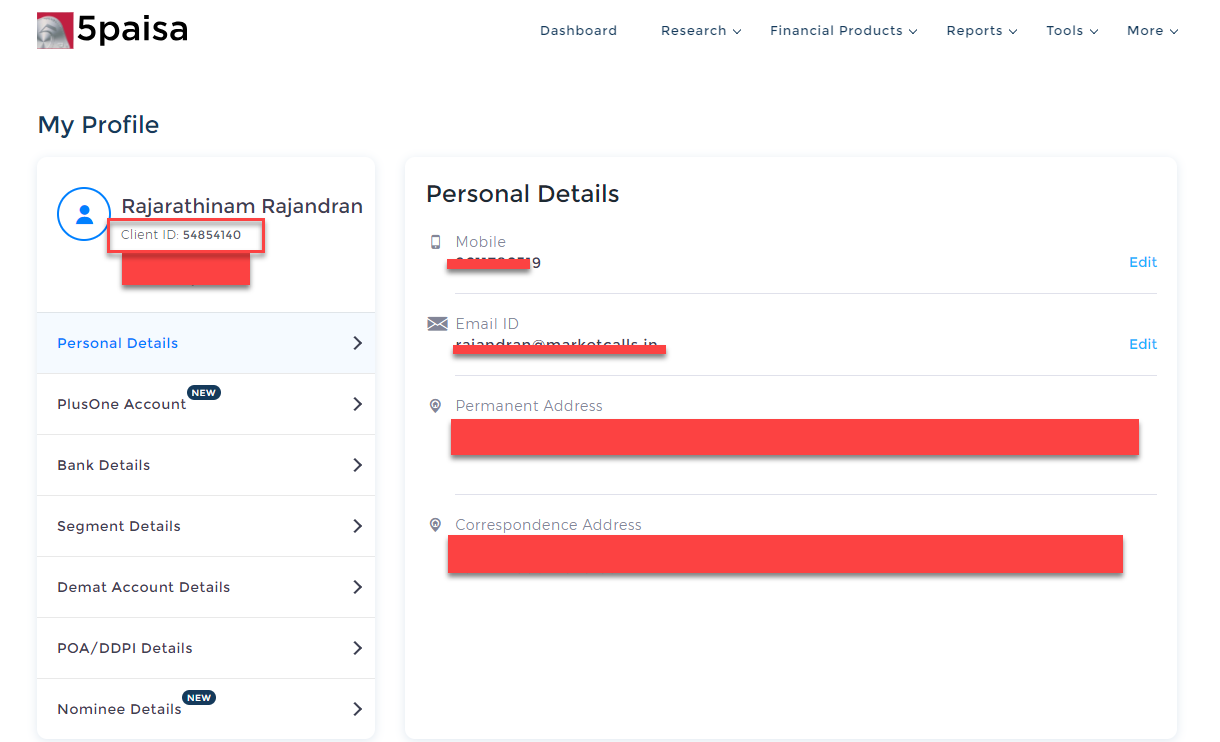Click the mobile phone icon
The width and height of the screenshot is (1220, 742).
coord(435,242)
